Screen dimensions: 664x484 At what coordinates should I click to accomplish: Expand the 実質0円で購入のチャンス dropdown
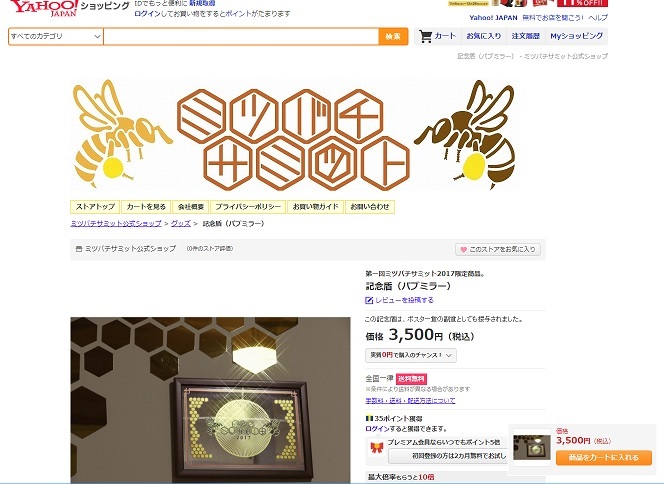(x=411, y=355)
